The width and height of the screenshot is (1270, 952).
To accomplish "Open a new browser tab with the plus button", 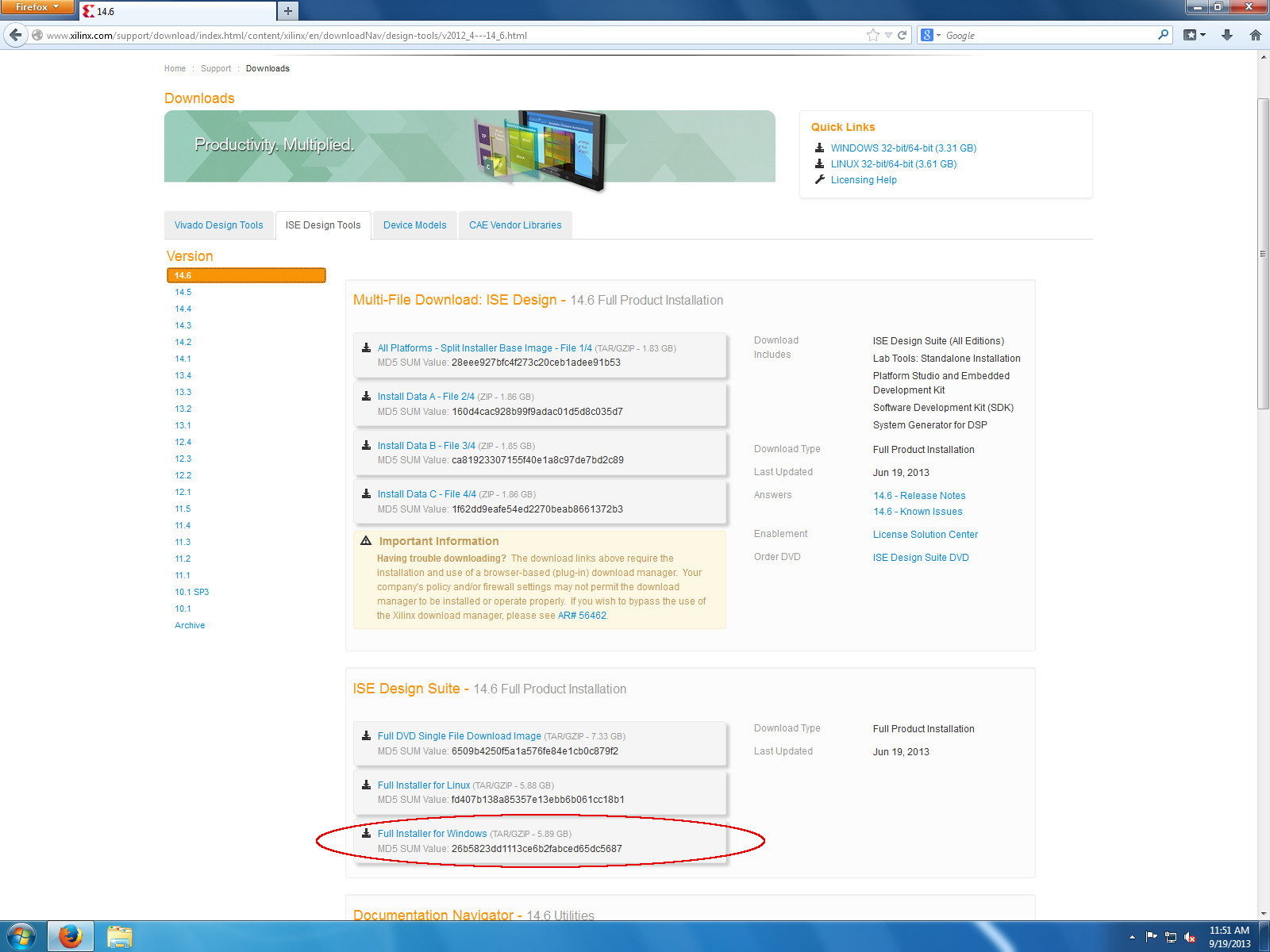I will [287, 11].
